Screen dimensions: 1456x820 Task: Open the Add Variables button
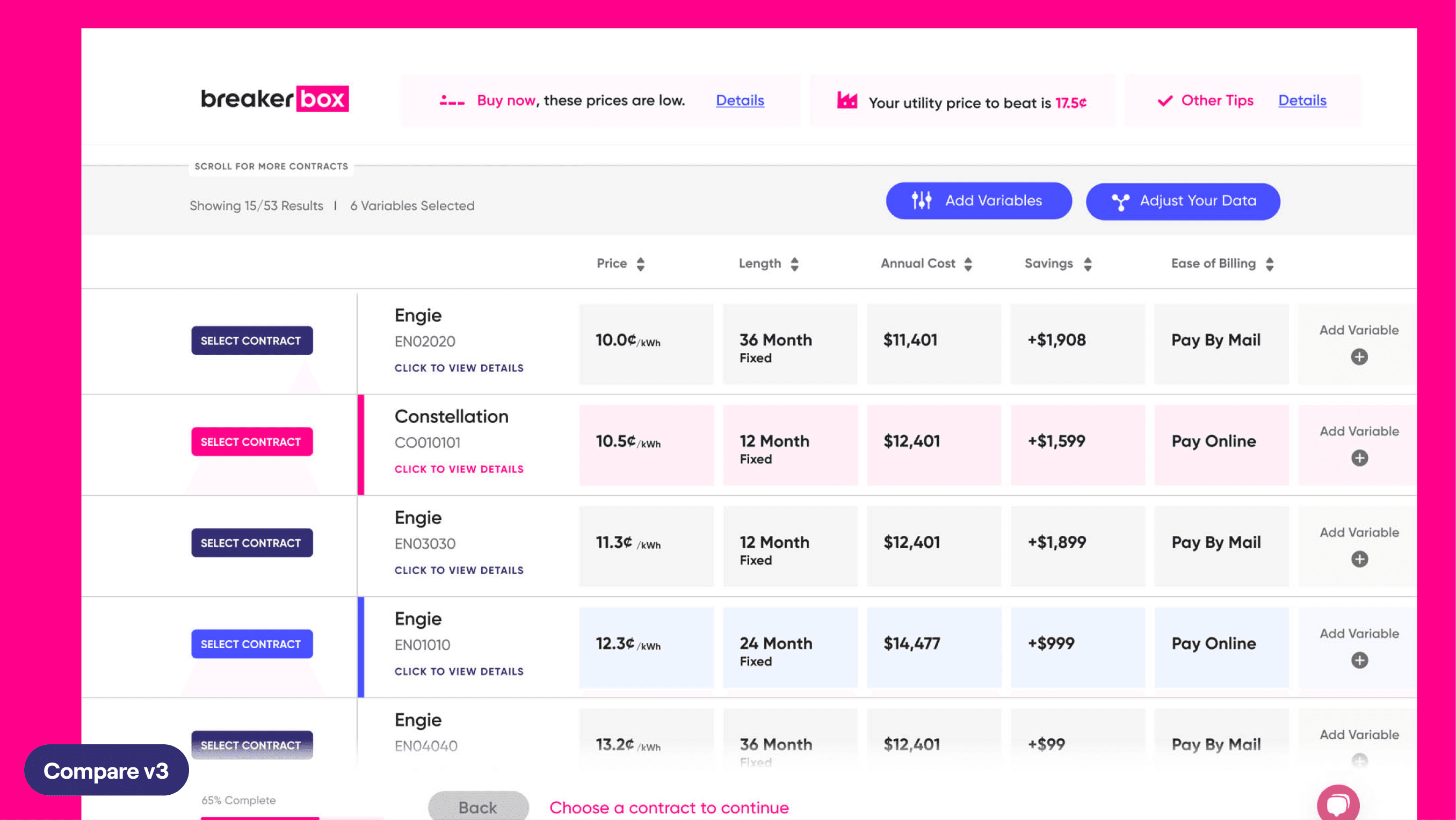pyautogui.click(x=979, y=201)
